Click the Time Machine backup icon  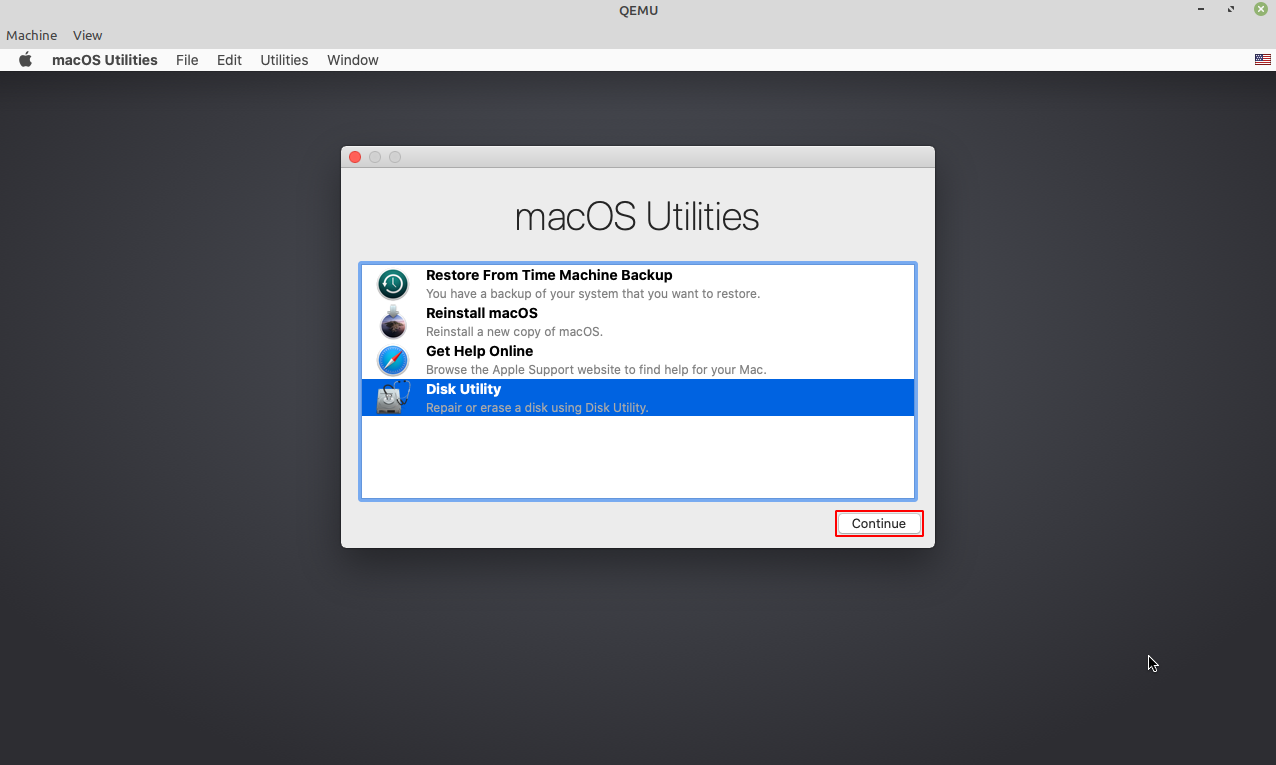[x=392, y=284]
